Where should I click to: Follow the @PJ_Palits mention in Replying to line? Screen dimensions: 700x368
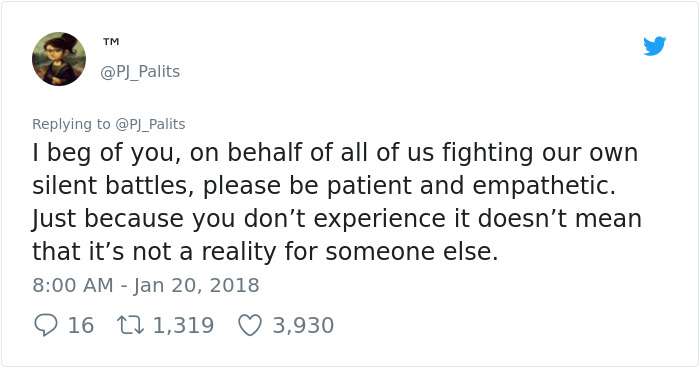[150, 124]
